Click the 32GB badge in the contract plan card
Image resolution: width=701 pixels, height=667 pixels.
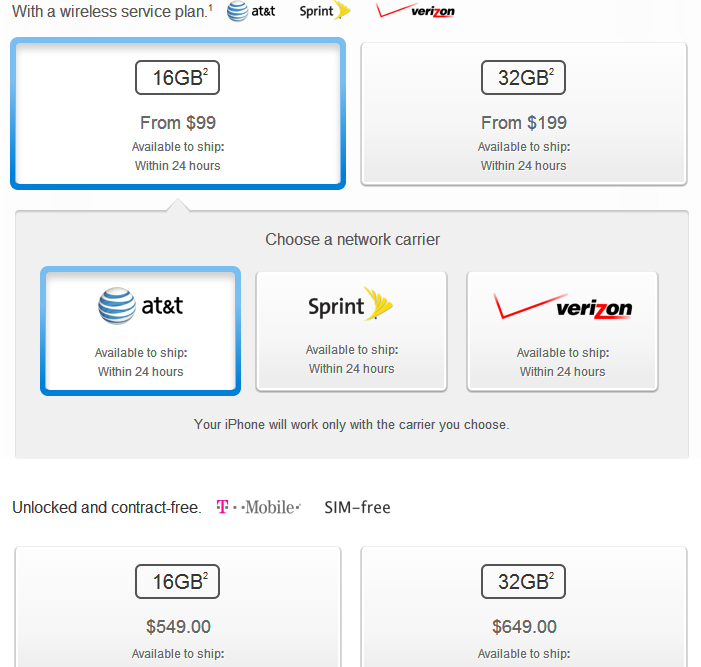524,77
